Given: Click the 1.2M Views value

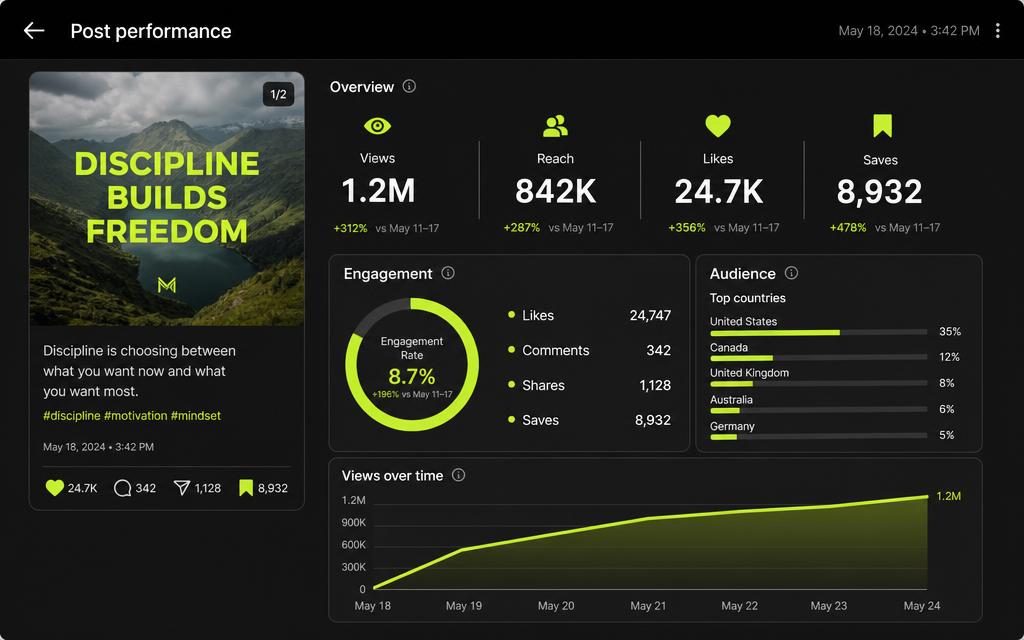Looking at the screenshot, I should pyautogui.click(x=378, y=191).
